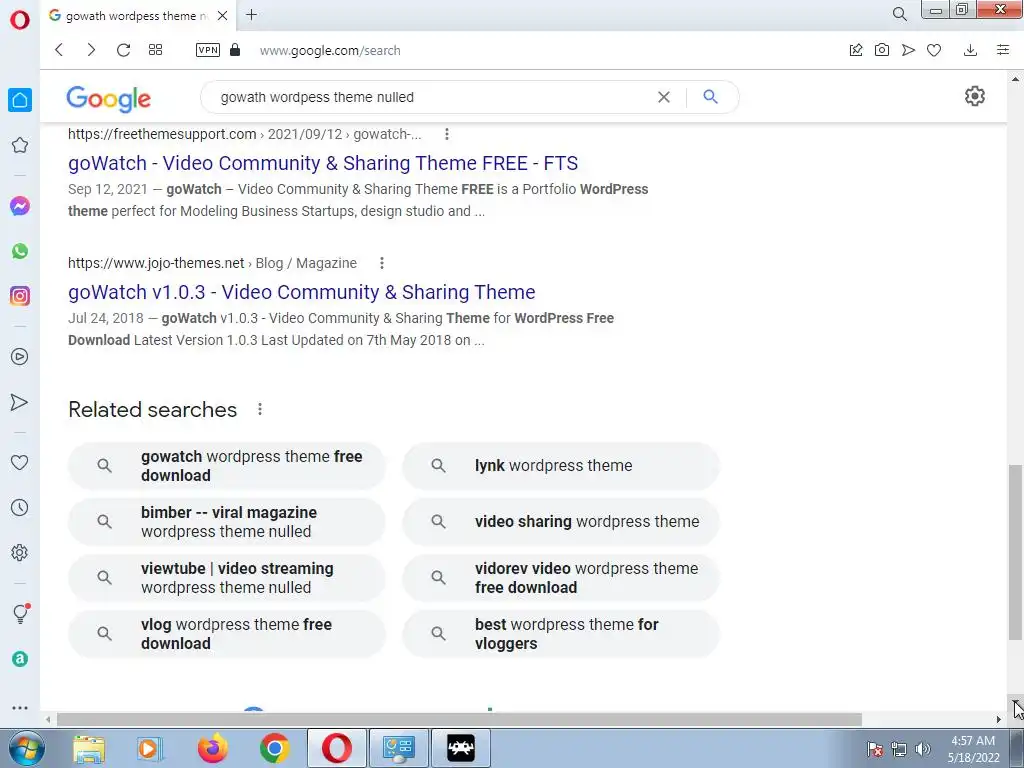The height and width of the screenshot is (768, 1024).
Task: Open Pinboards heart icon in sidebar
Action: [20, 462]
